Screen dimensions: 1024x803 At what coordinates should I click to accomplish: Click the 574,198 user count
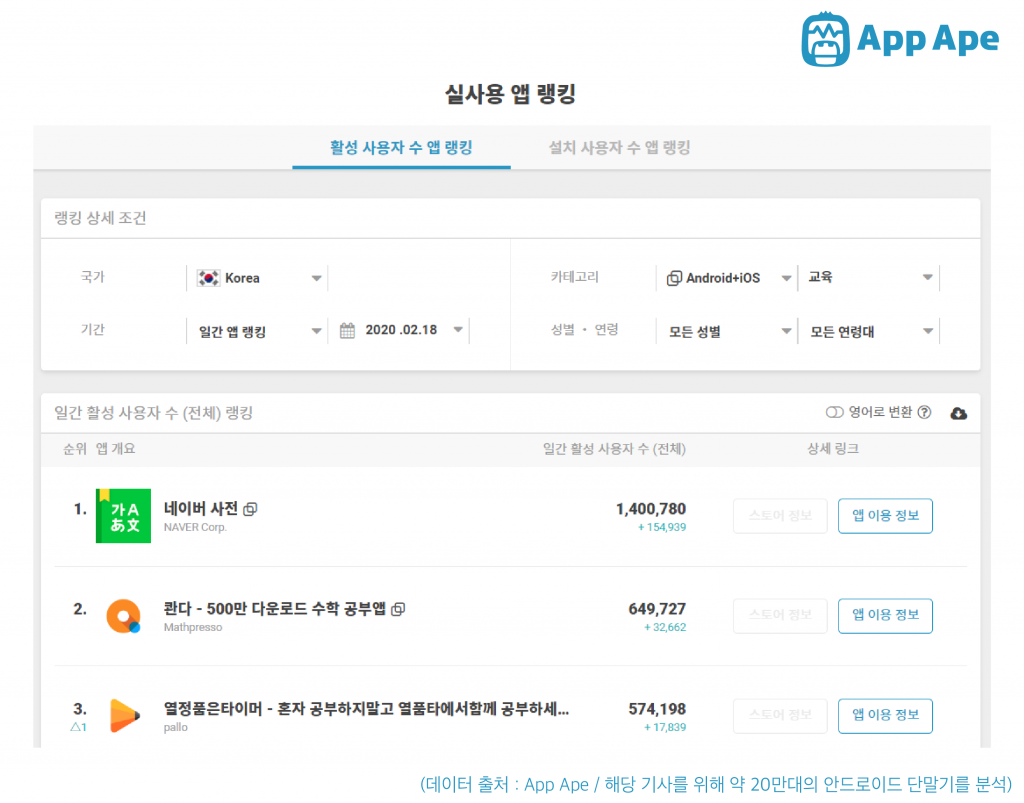657,708
